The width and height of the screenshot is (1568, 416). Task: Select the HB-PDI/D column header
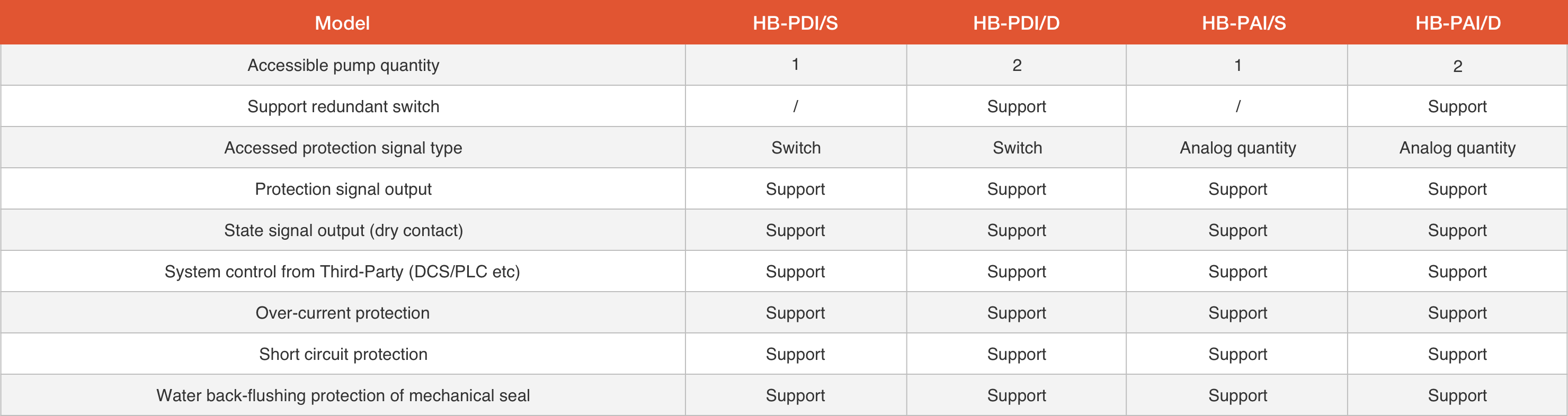coord(1016,23)
